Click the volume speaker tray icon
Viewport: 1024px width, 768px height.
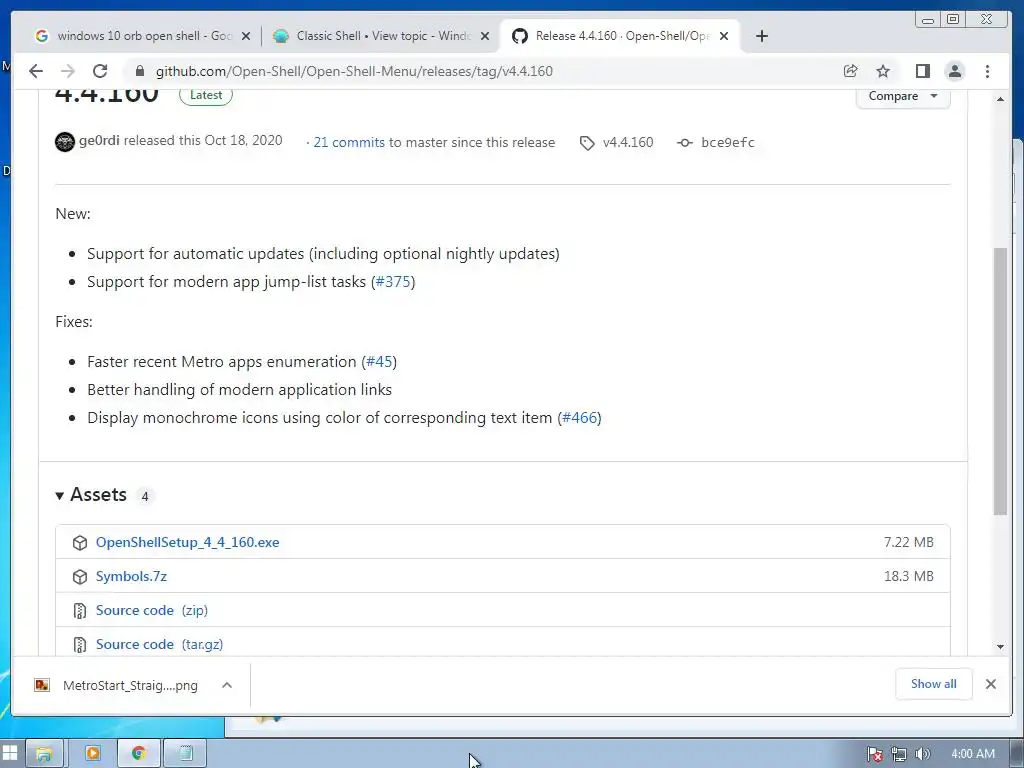(x=922, y=754)
